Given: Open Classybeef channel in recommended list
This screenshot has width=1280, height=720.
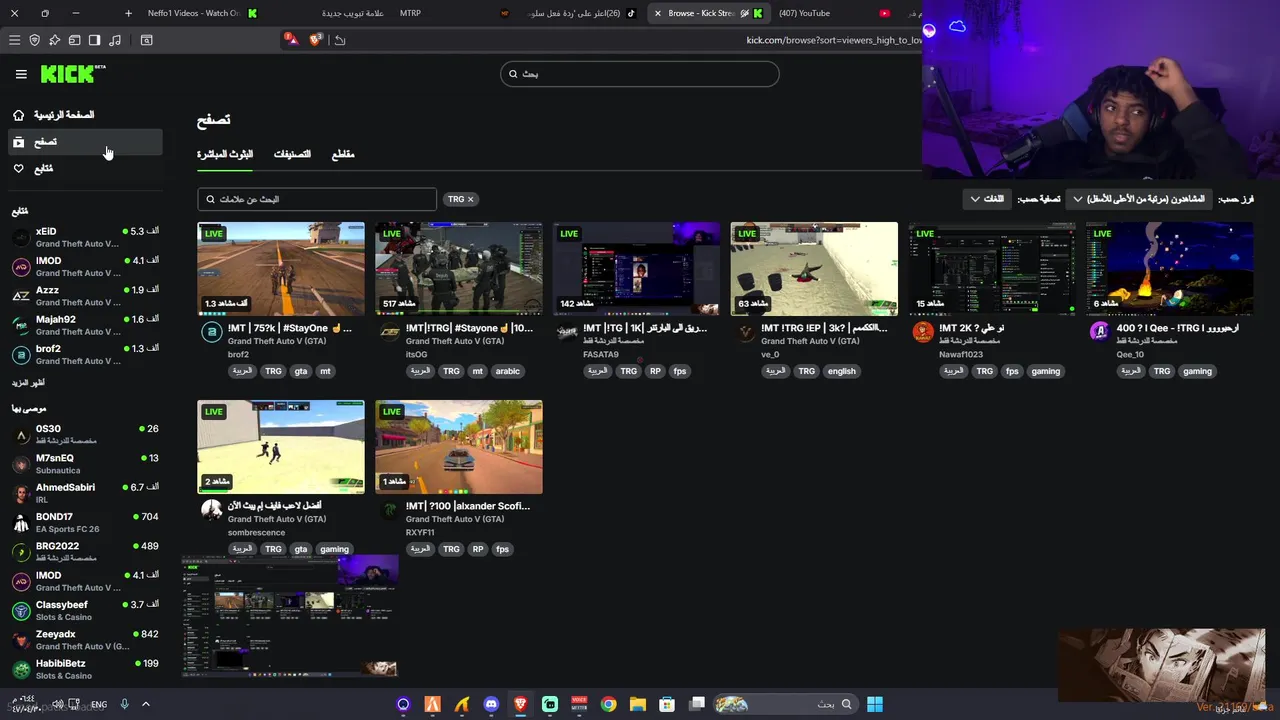Looking at the screenshot, I should click(x=85, y=610).
